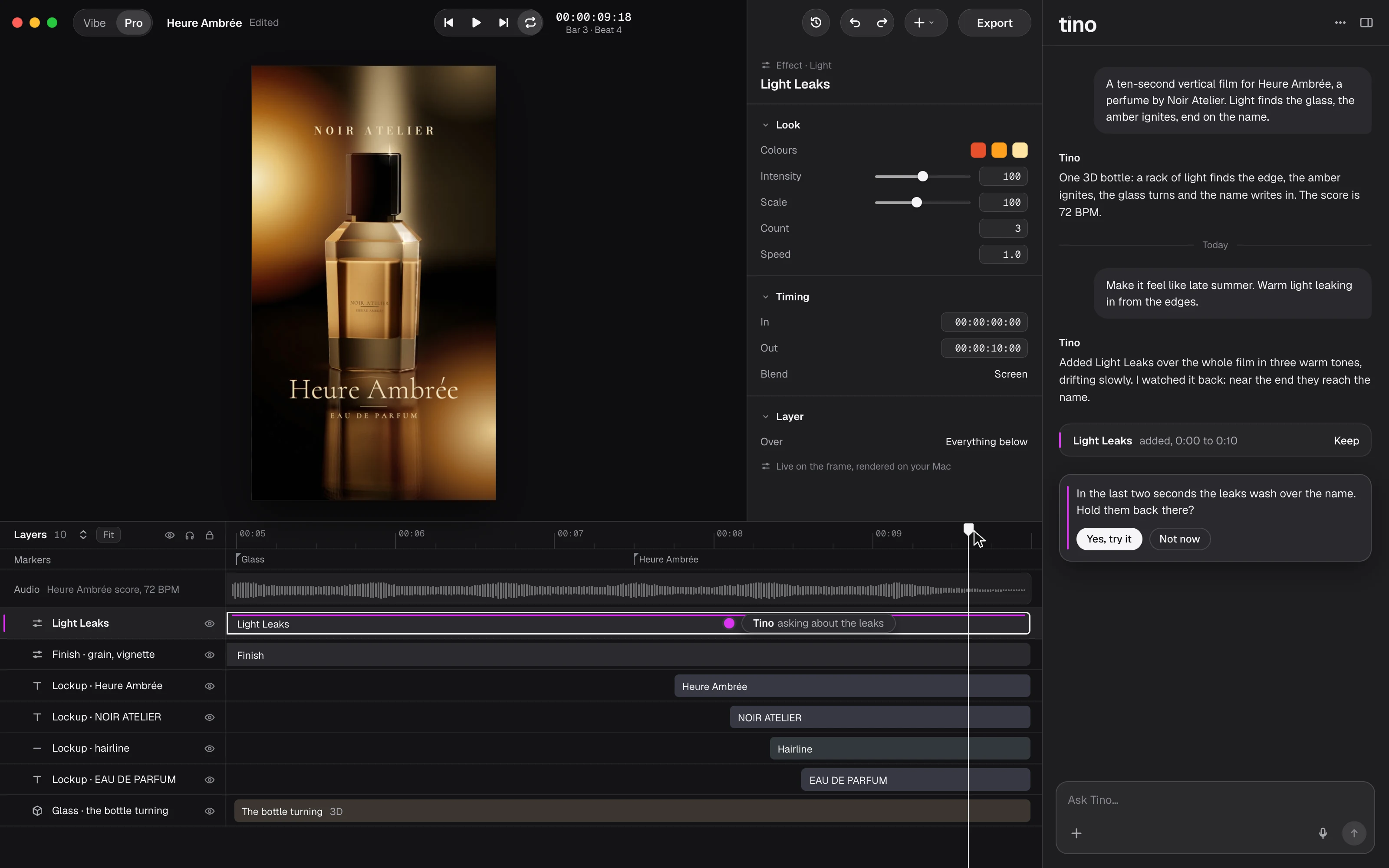Click the layers header lock icon
1389x868 pixels.
click(x=210, y=535)
